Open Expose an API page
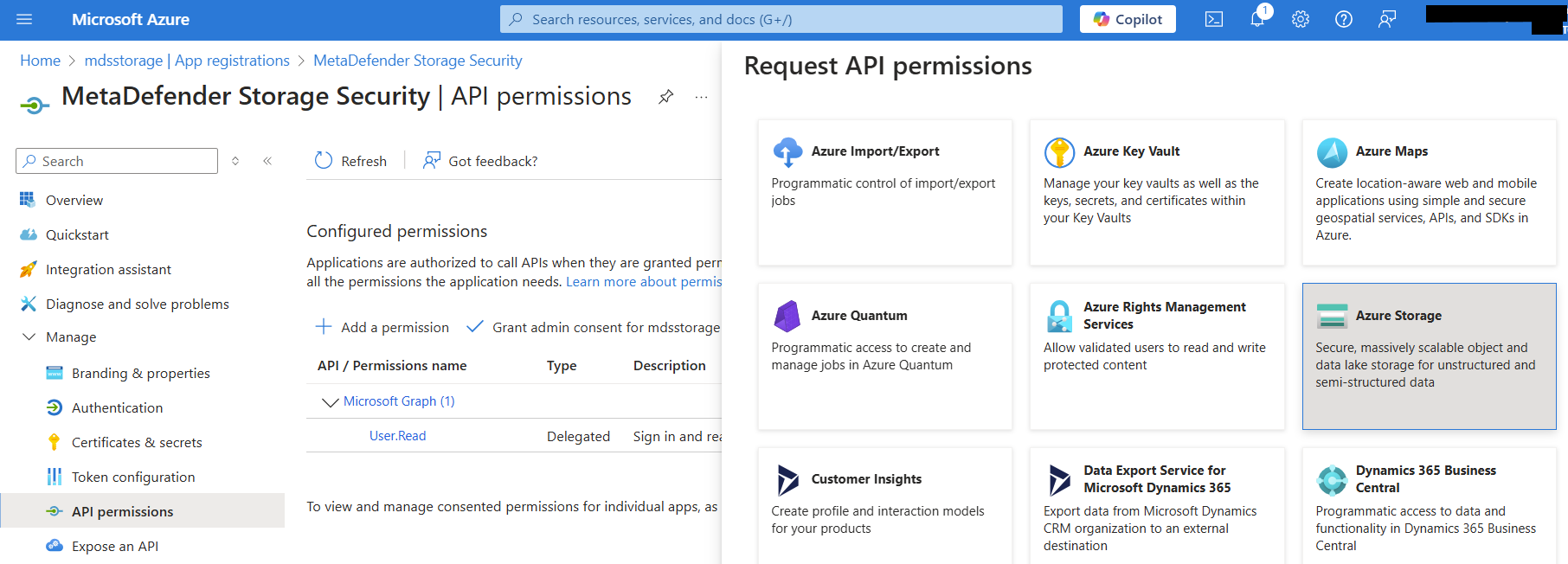 (115, 546)
